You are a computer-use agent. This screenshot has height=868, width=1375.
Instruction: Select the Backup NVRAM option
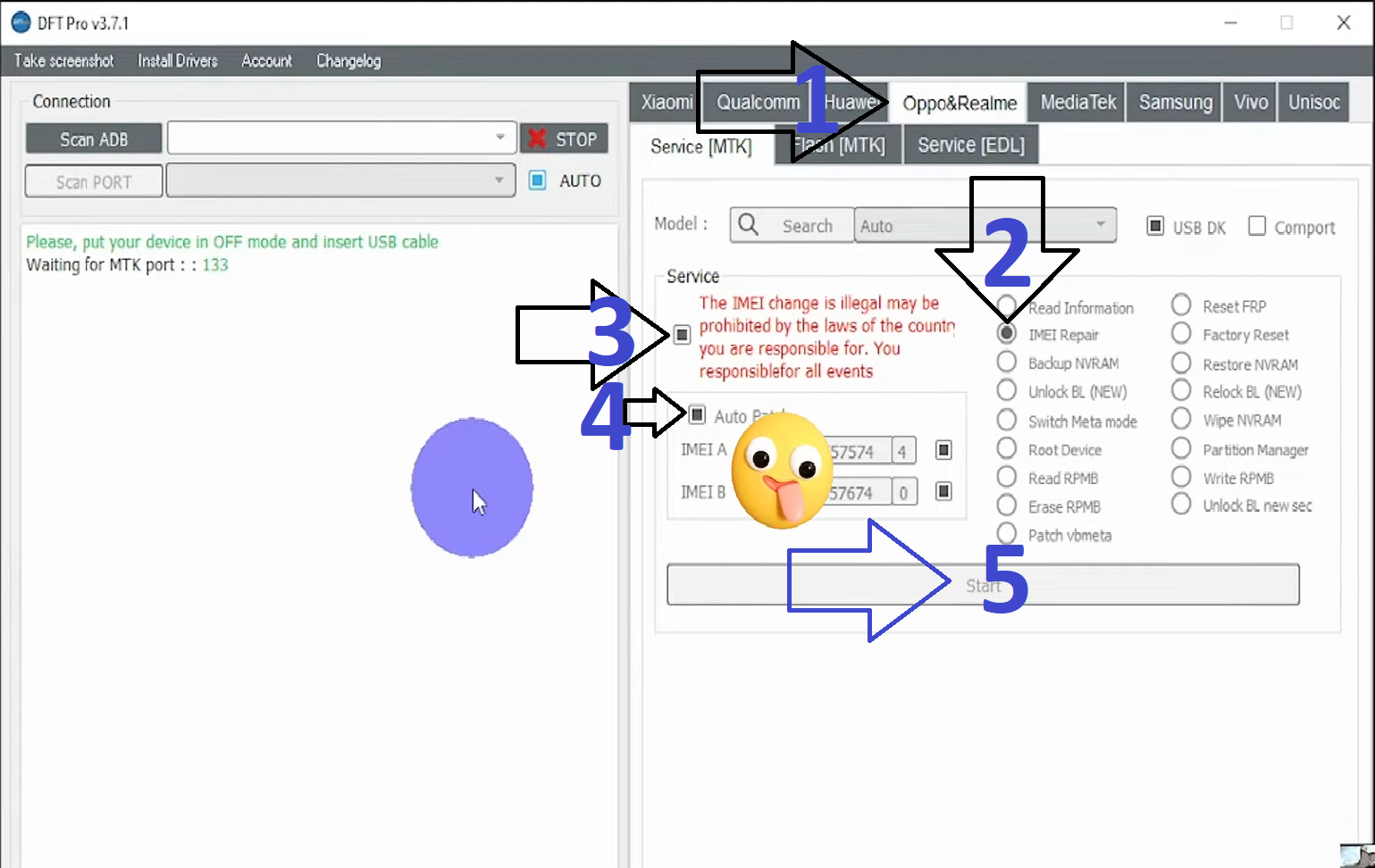[1007, 362]
